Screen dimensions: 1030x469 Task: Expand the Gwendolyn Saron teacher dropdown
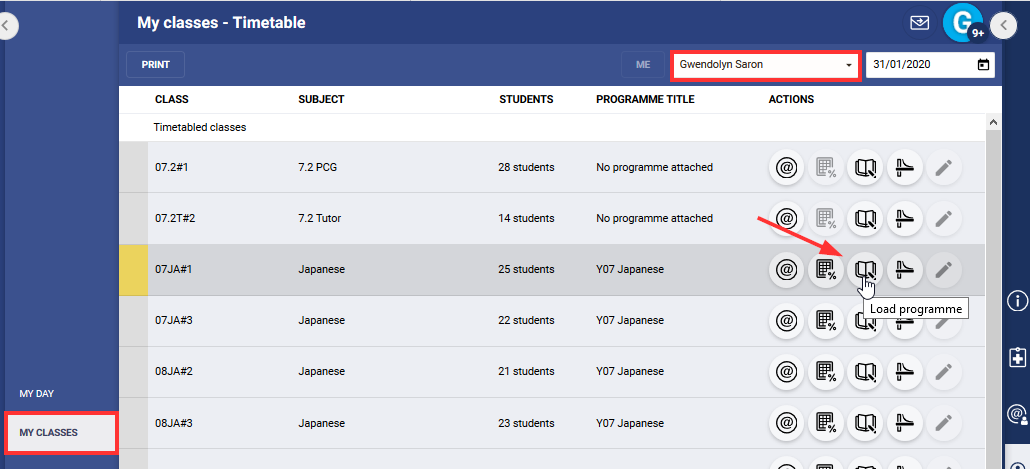point(766,65)
